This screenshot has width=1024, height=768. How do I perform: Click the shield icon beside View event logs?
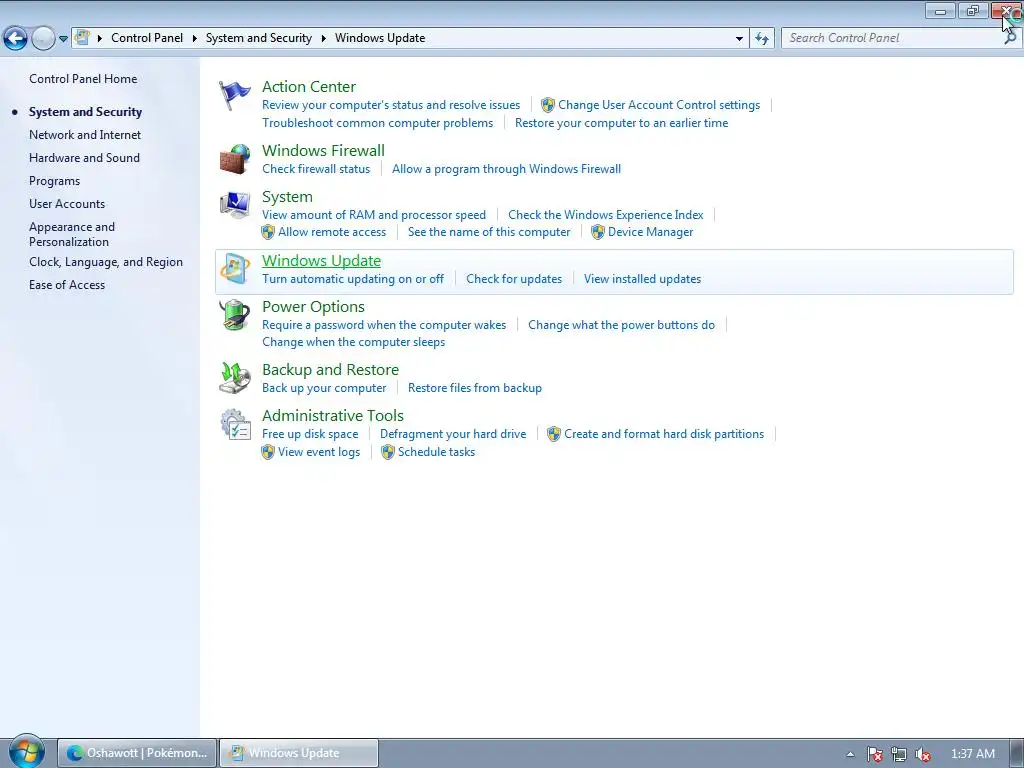[268, 452]
